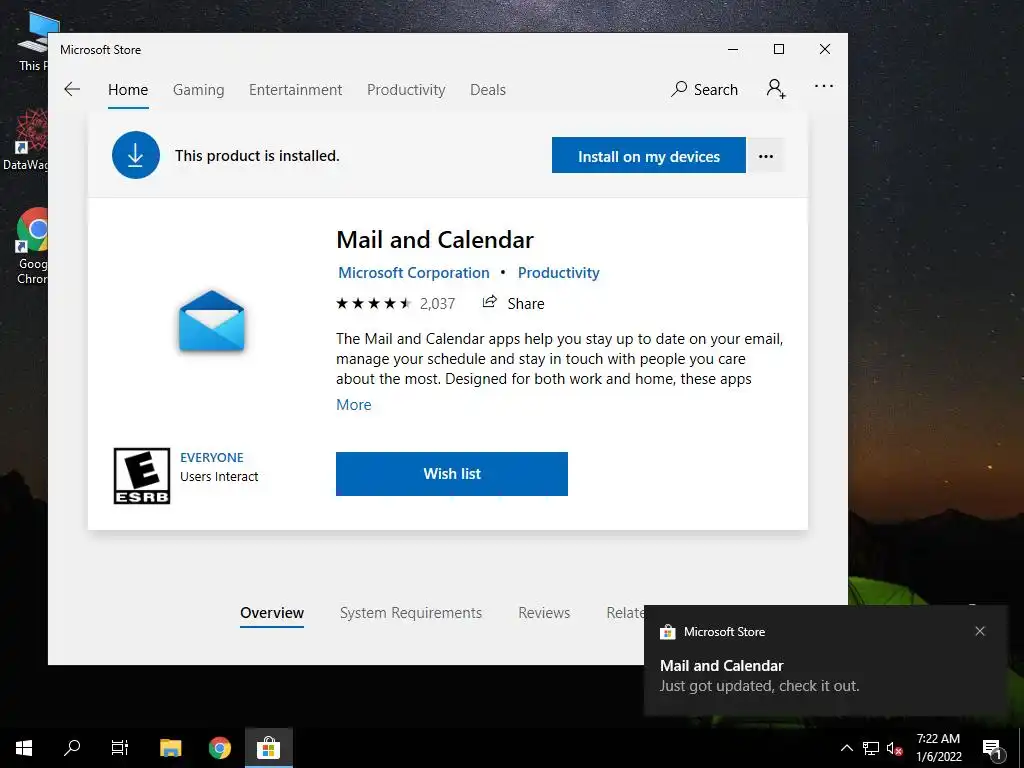Open the Productivity category link under title
This screenshot has height=768, width=1024.
[558, 273]
